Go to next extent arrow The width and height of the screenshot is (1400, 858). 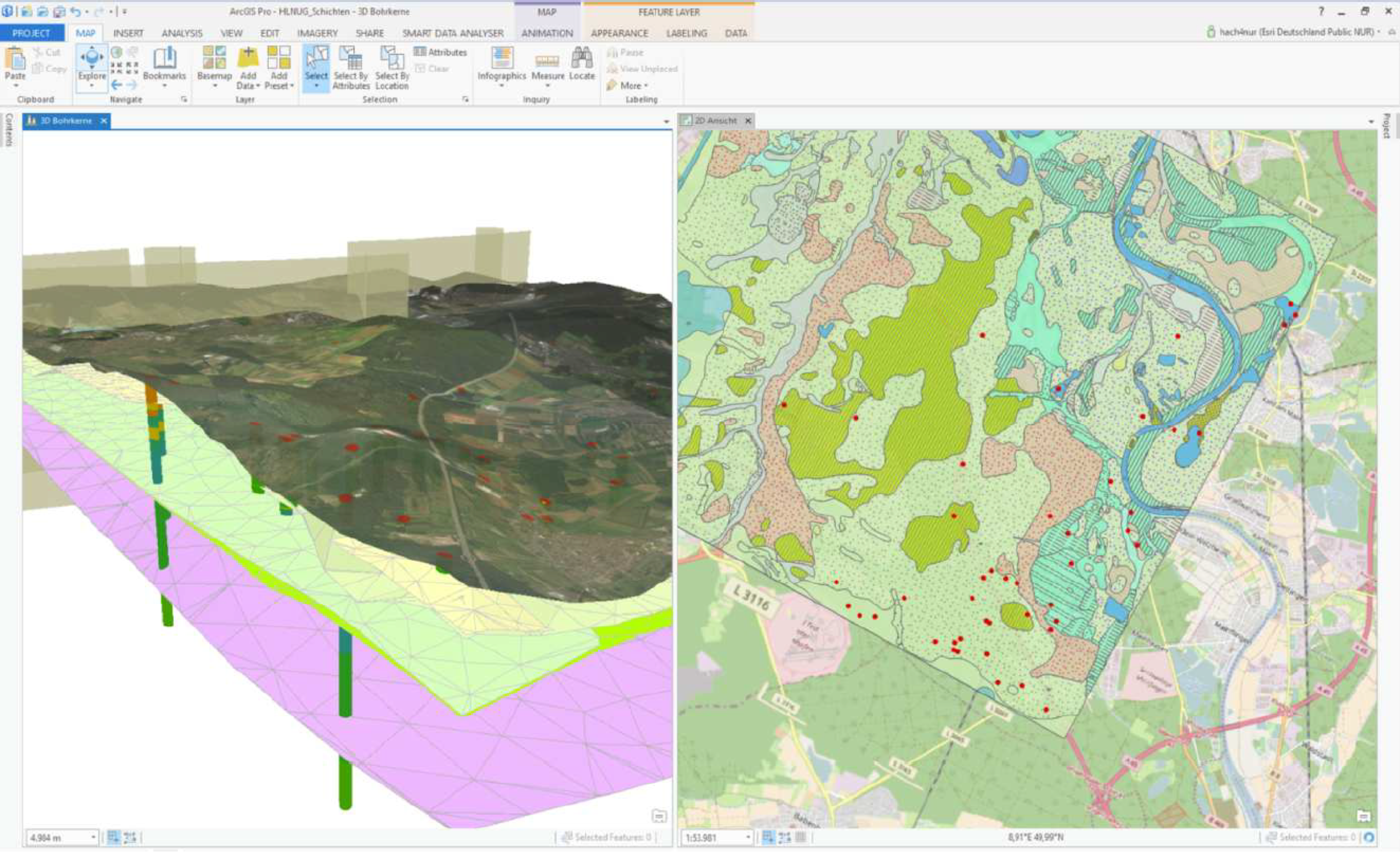[x=132, y=84]
